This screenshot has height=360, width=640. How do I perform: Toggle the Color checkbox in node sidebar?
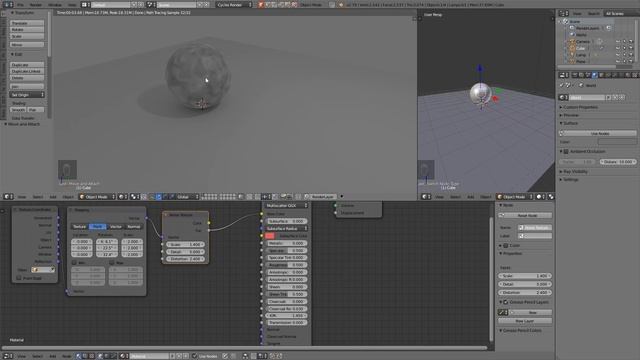[505, 246]
